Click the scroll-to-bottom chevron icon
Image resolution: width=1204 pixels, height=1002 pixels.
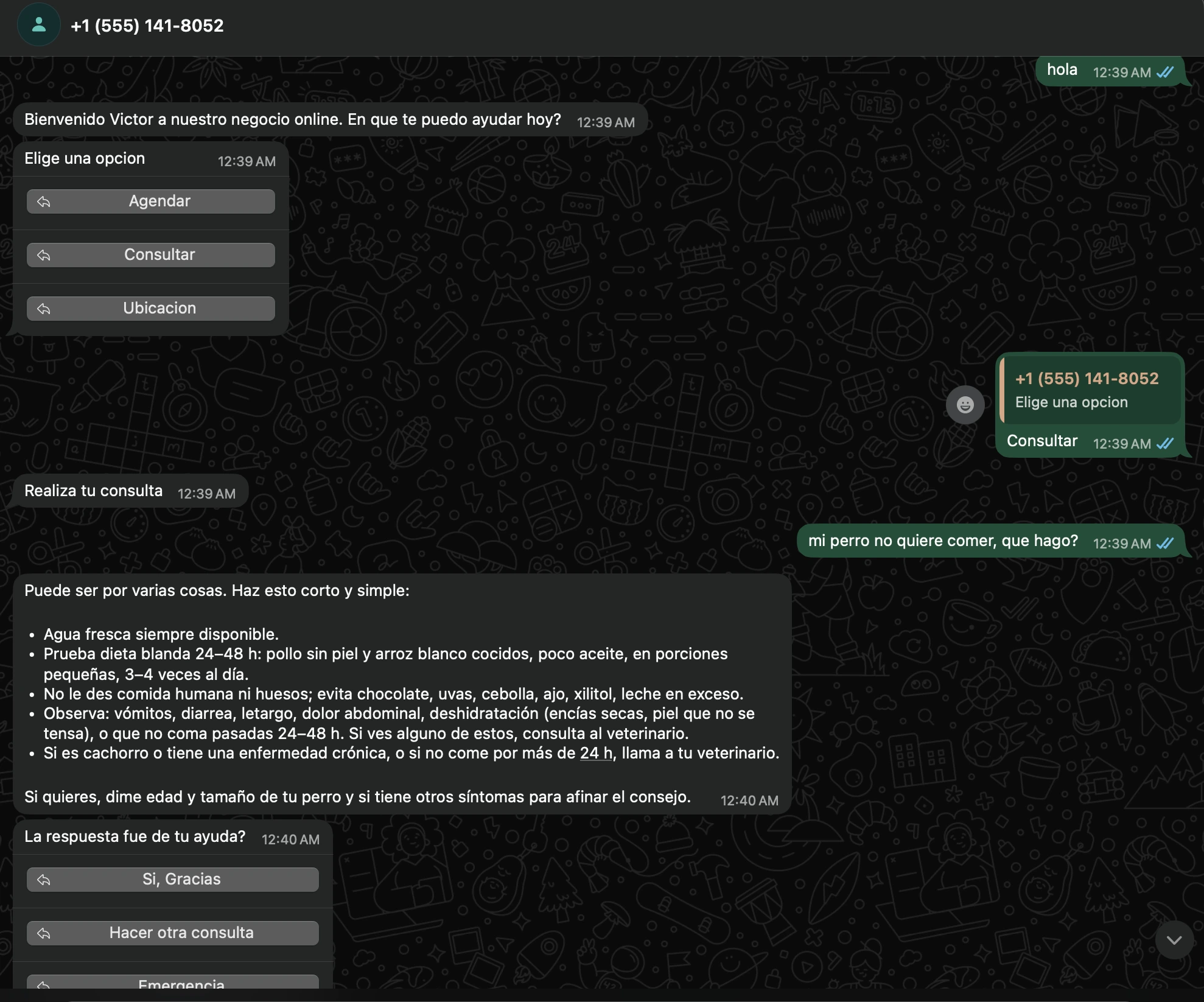[1174, 941]
